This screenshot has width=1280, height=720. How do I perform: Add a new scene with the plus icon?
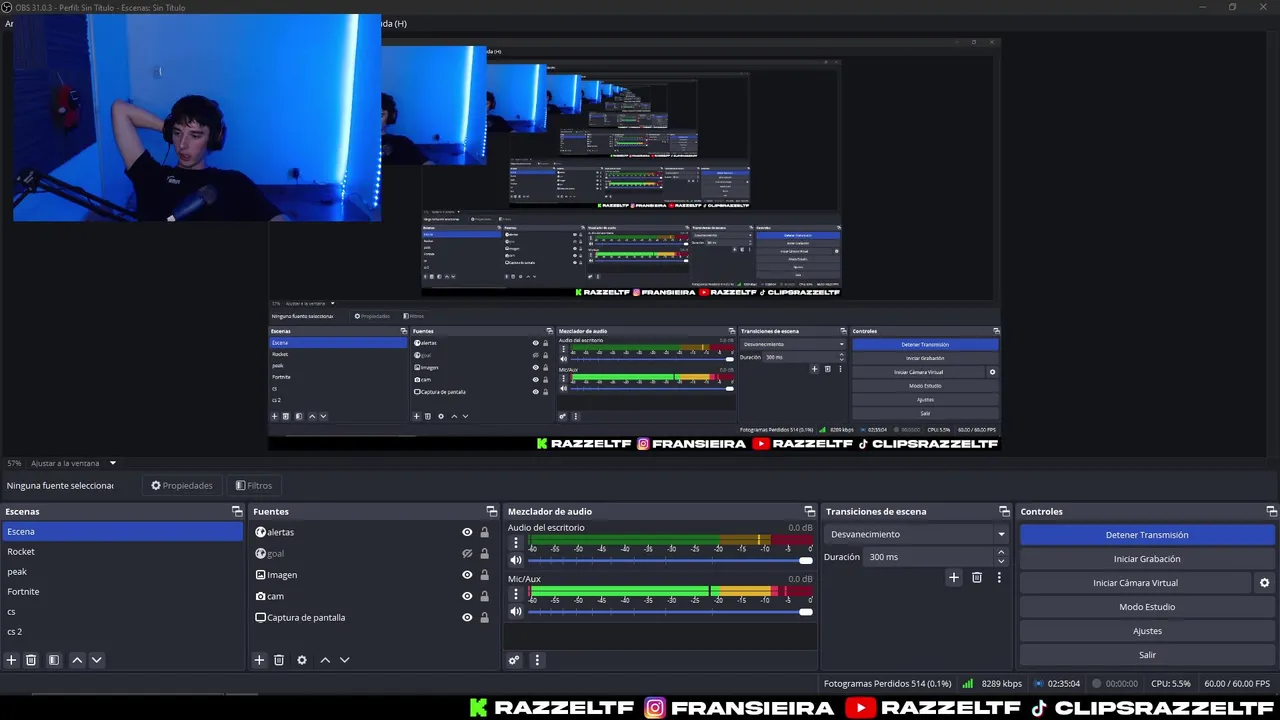(x=11, y=660)
